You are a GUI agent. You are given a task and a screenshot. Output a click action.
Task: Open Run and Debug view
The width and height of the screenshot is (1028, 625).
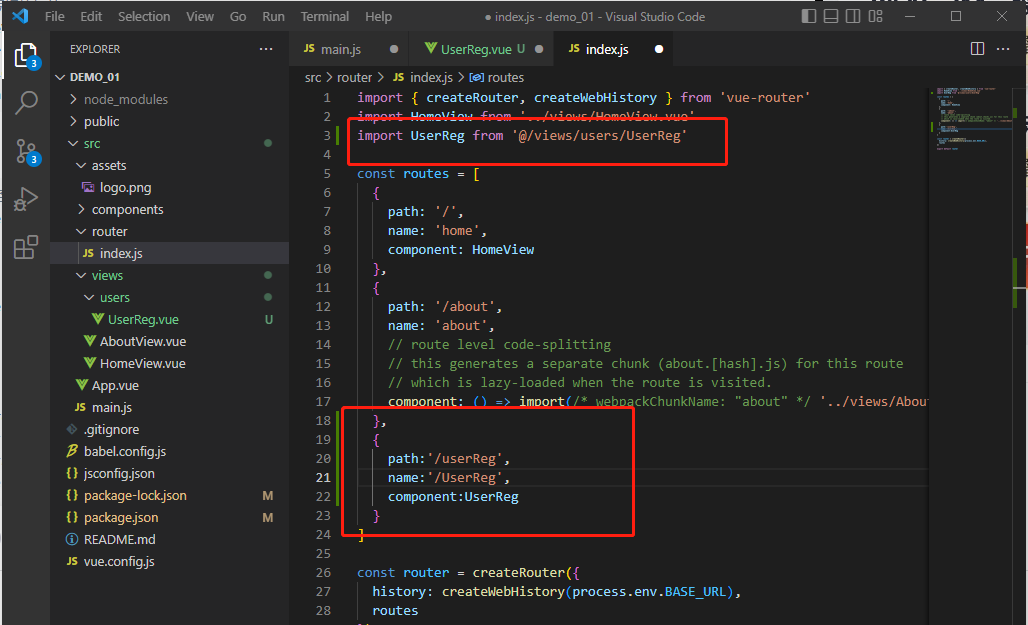(26, 199)
